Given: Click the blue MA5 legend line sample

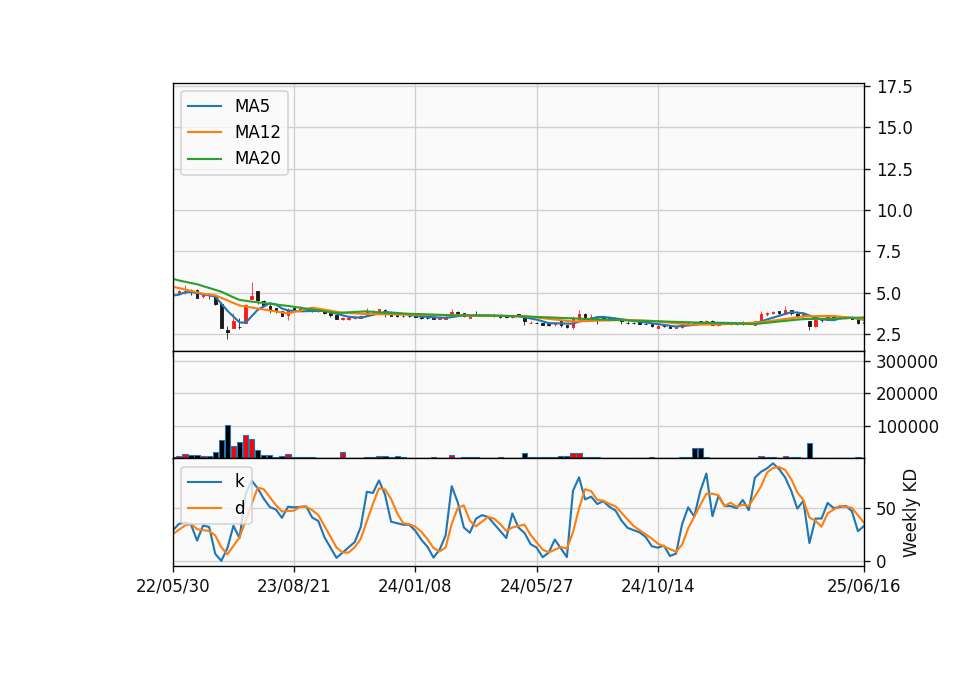Looking at the screenshot, I should tap(204, 107).
